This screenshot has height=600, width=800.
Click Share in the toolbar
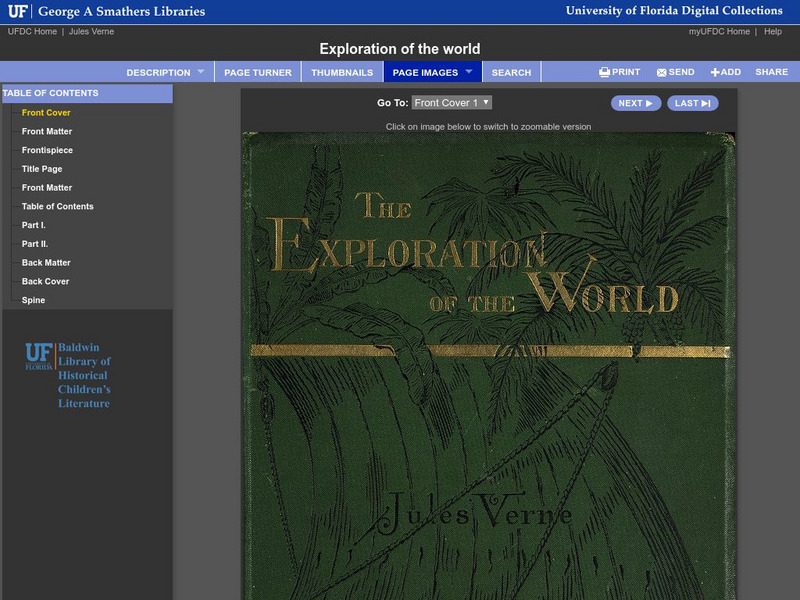pos(772,71)
